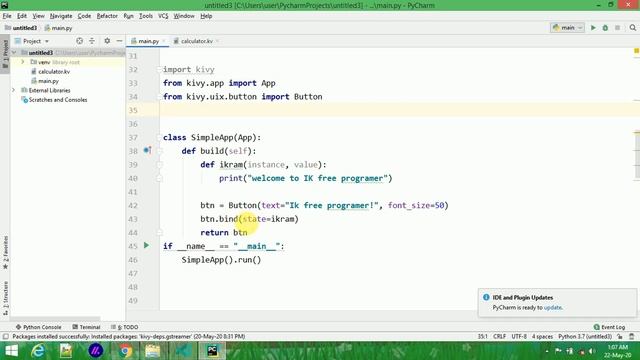Viewport: 640px width, 360px height.
Task: Toggle the Project side tool button
Action: click(5, 54)
